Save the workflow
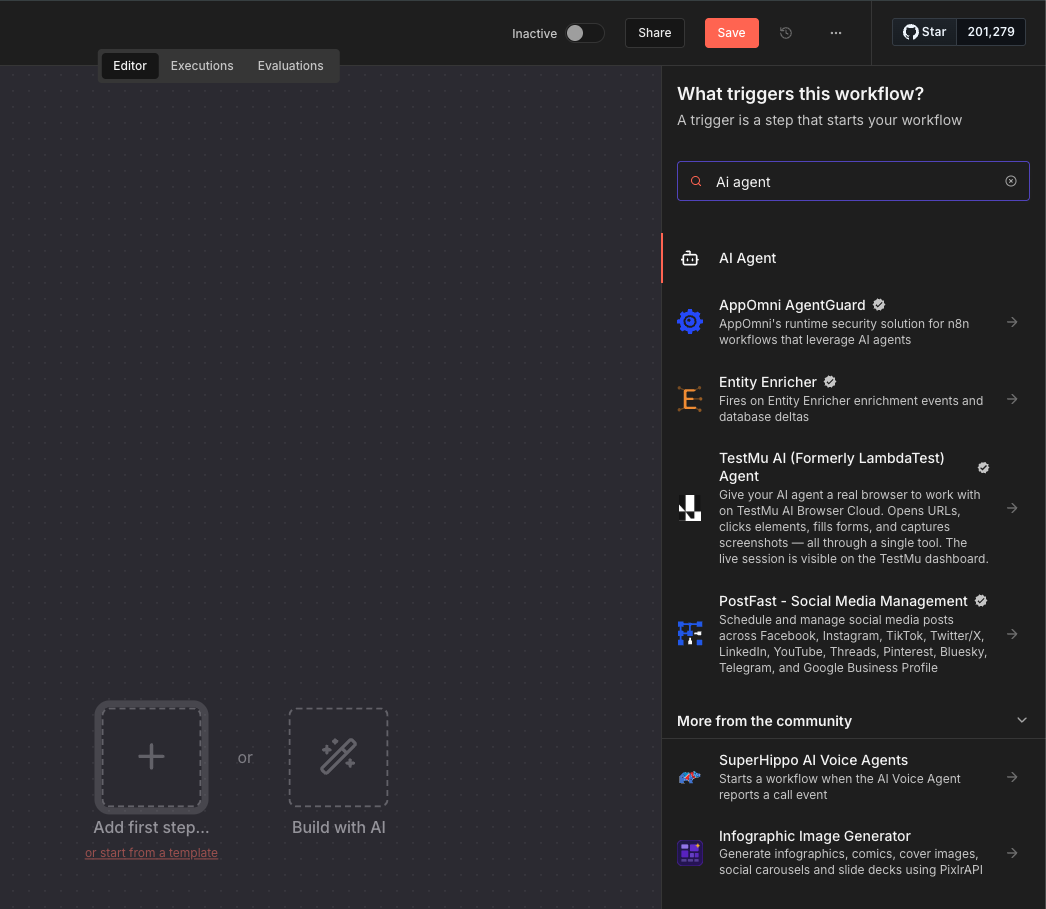Screen dimensions: 1046x909 pyautogui.click(x=731, y=33)
